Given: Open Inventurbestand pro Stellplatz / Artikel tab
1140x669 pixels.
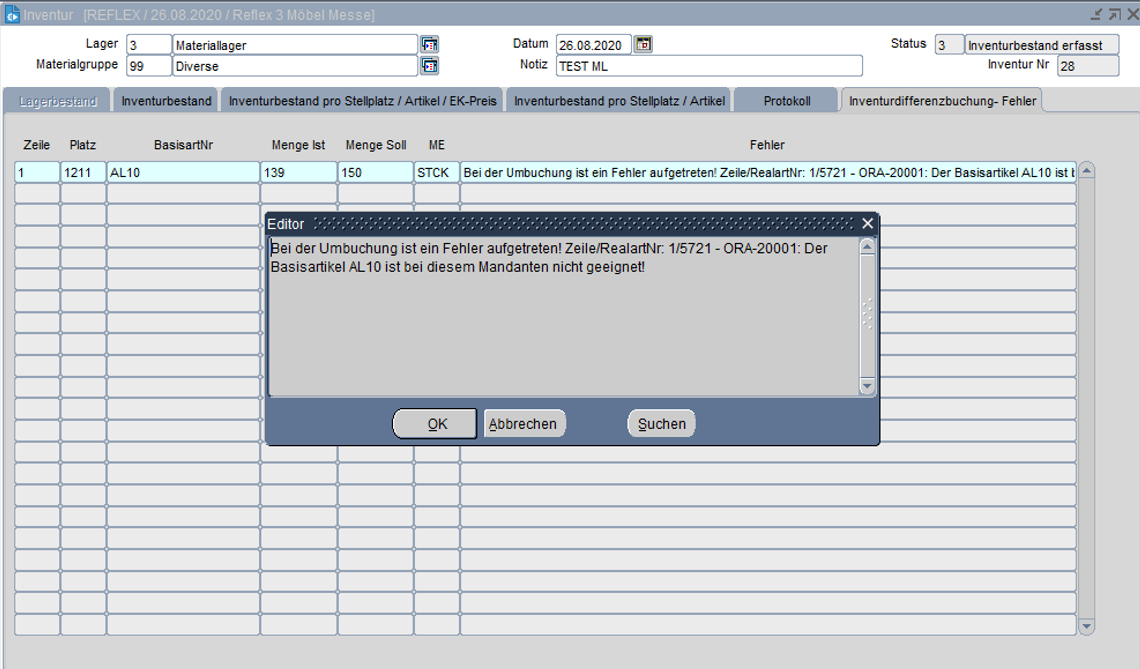Looking at the screenshot, I should 619,101.
